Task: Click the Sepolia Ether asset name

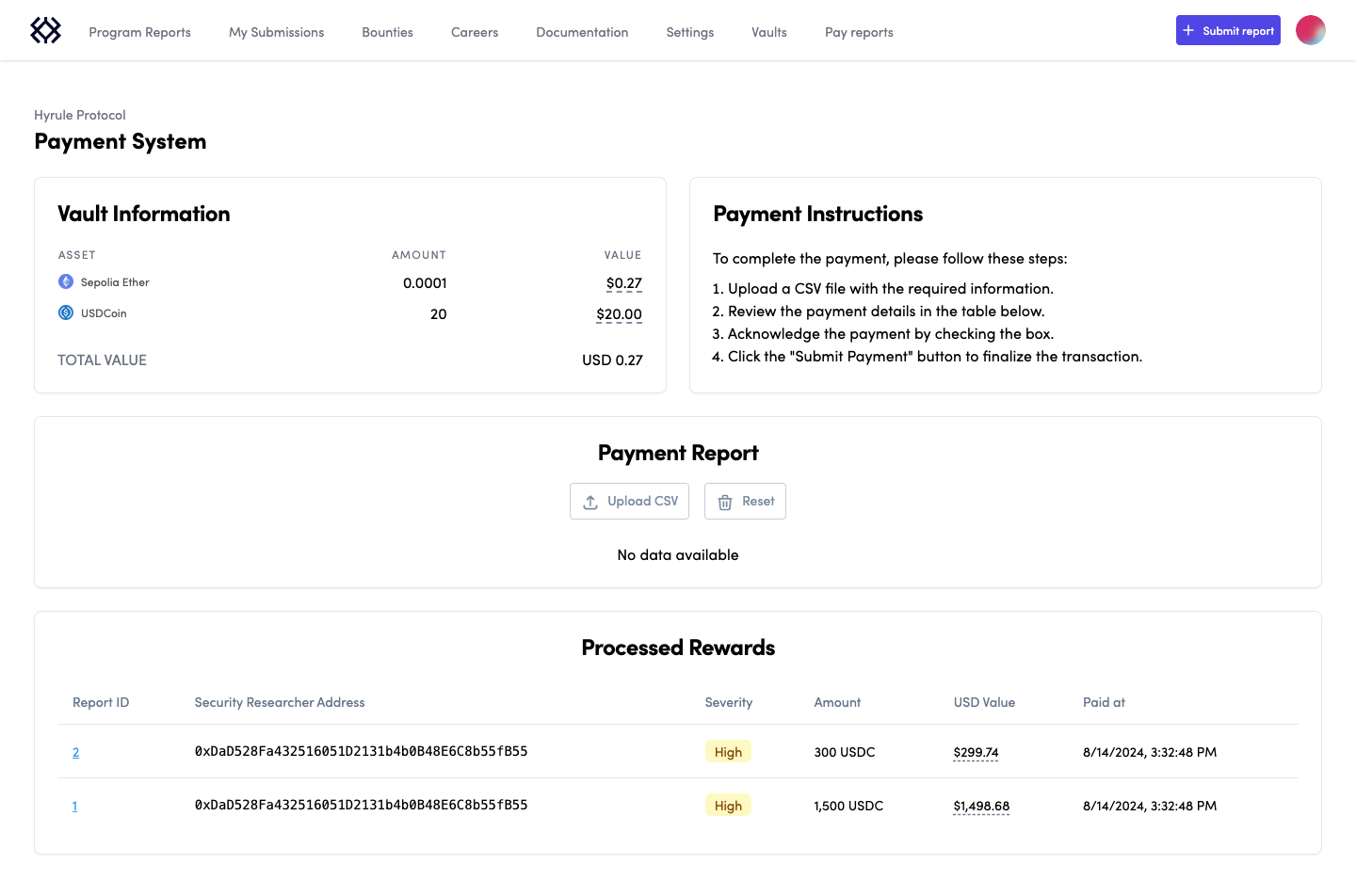Action: coord(115,282)
